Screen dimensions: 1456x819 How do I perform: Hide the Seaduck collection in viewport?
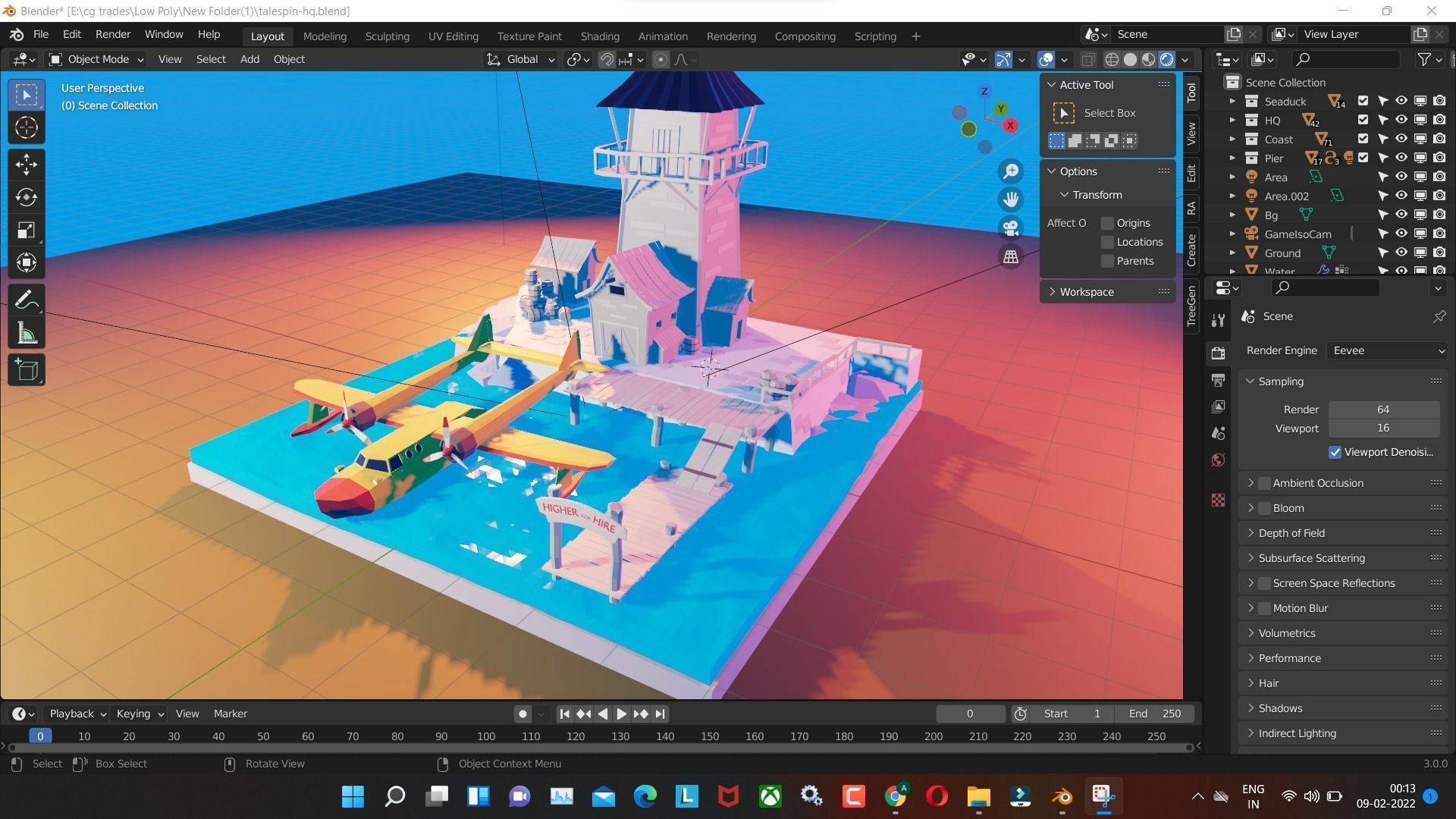(x=1401, y=101)
